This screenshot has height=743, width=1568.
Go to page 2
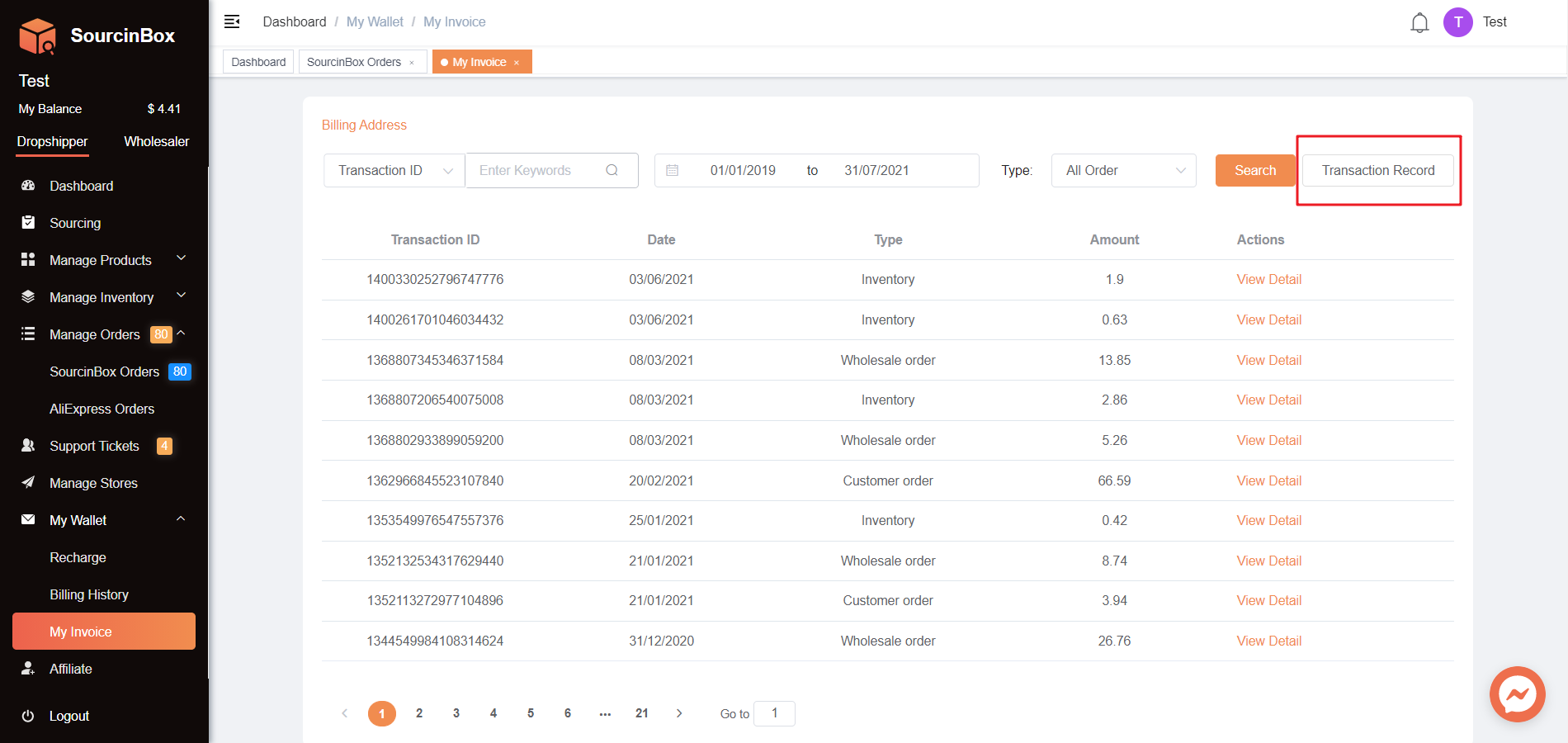419,713
